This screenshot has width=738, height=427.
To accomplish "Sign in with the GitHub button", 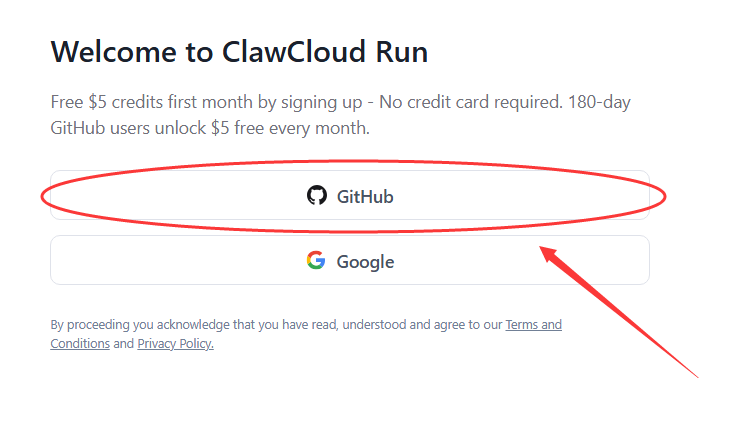I will point(350,195).
